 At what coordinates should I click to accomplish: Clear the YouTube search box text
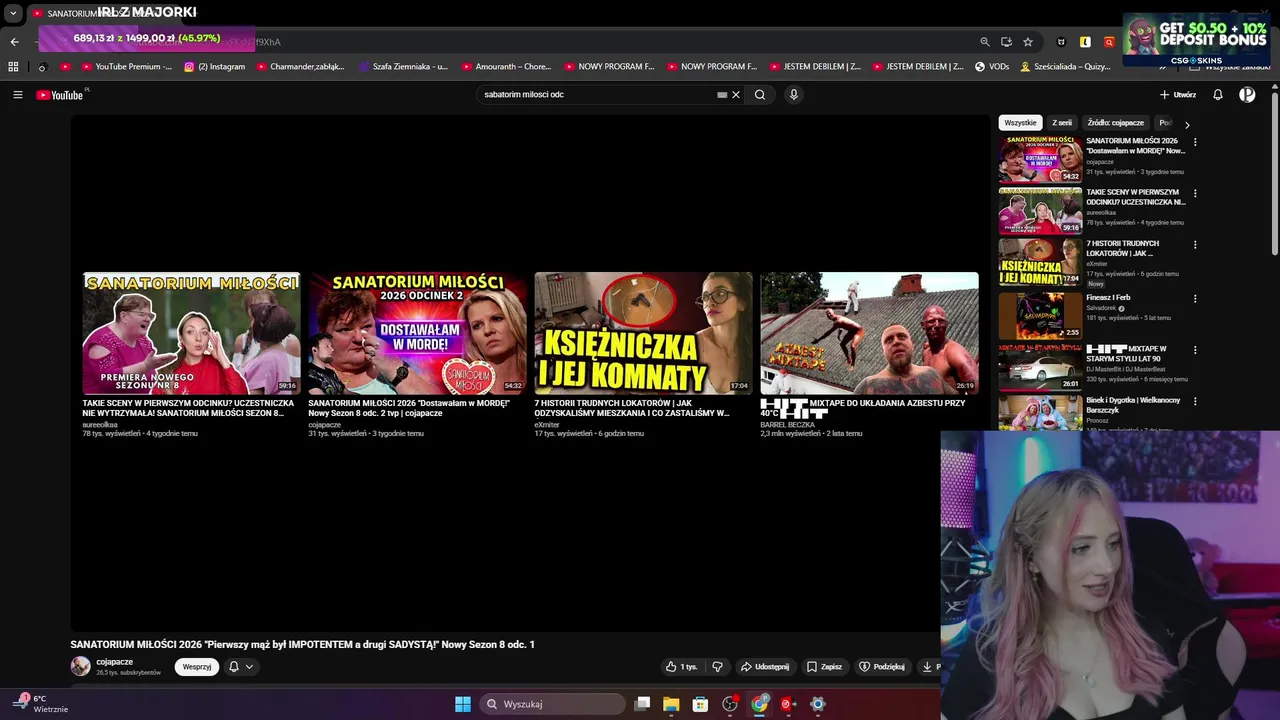pos(736,95)
